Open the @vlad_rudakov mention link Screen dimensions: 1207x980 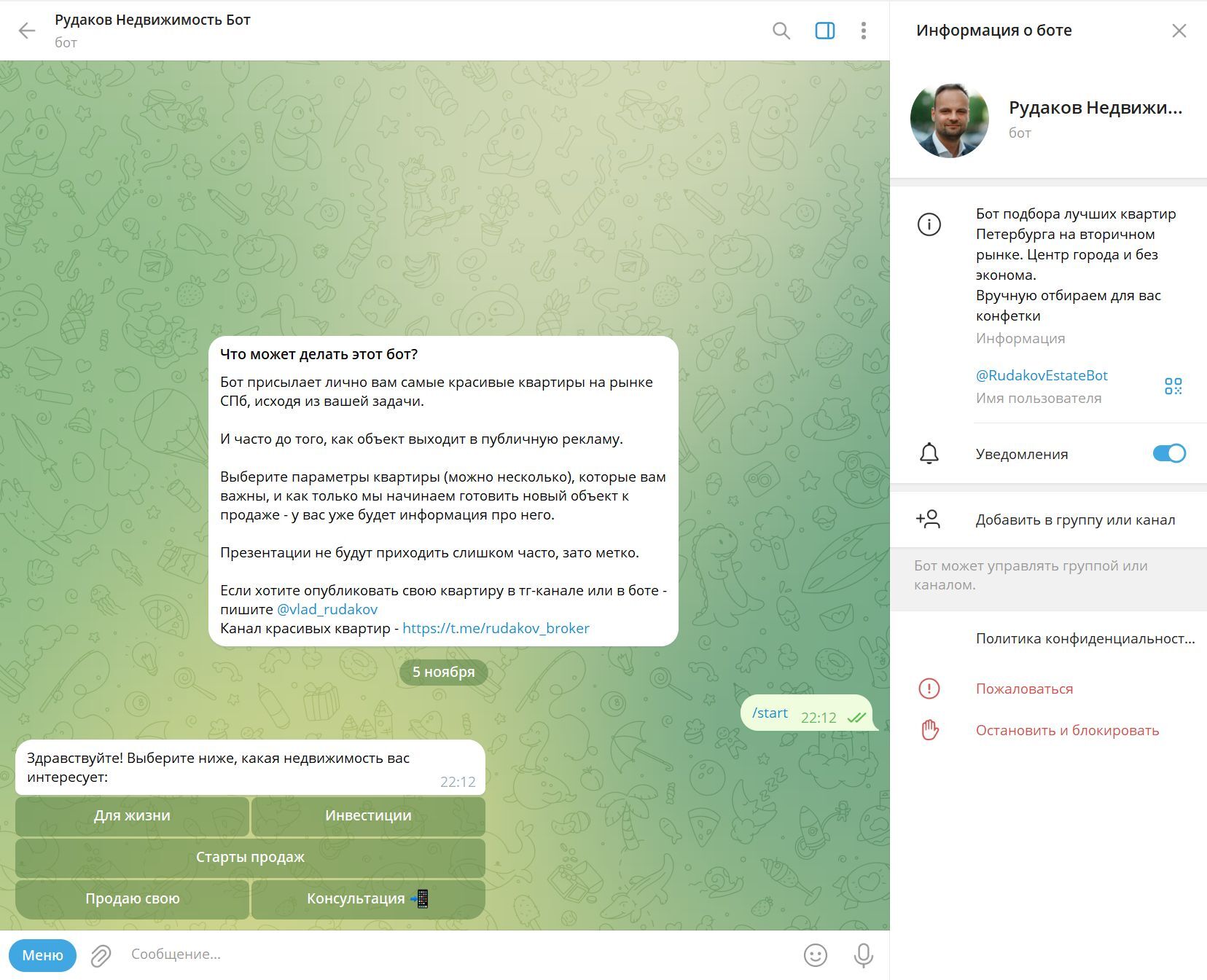coord(327,609)
